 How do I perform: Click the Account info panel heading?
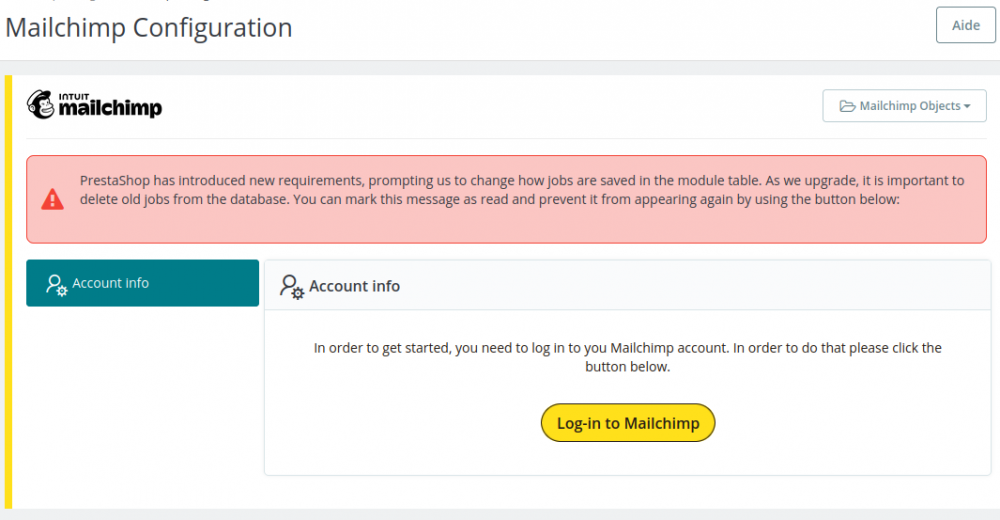click(x=354, y=286)
